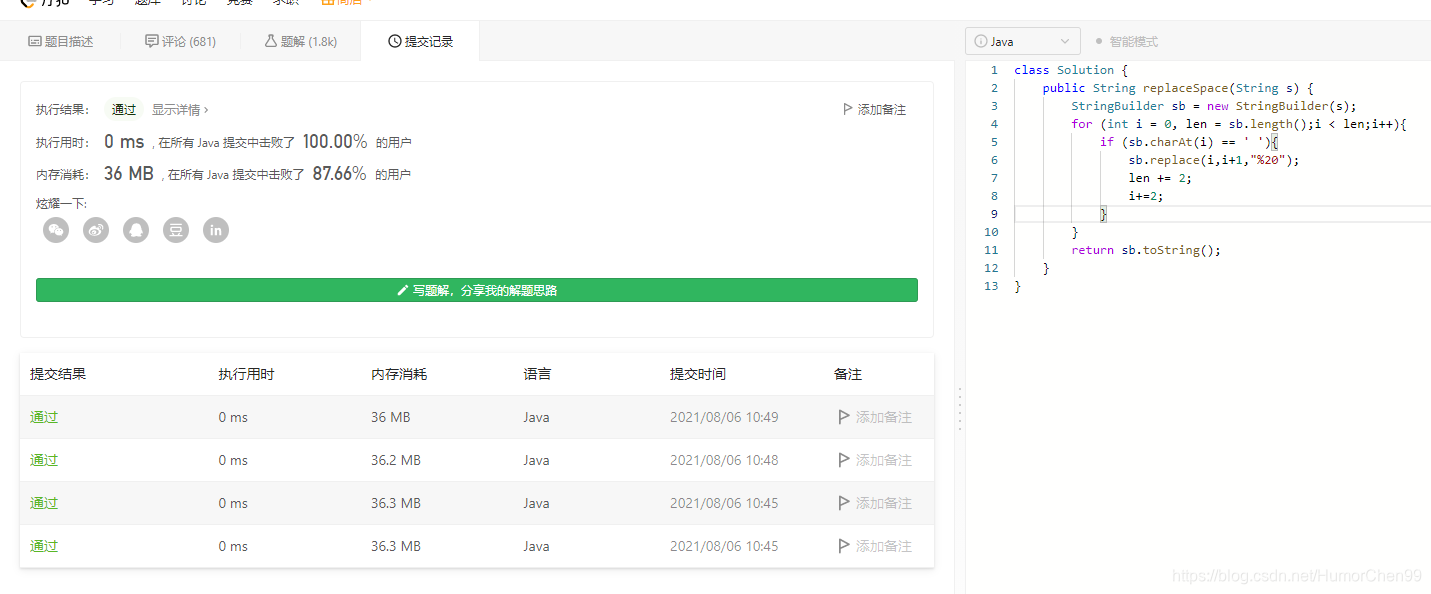Open the Java language dropdown
The height and width of the screenshot is (594, 1431).
(x=1022, y=41)
